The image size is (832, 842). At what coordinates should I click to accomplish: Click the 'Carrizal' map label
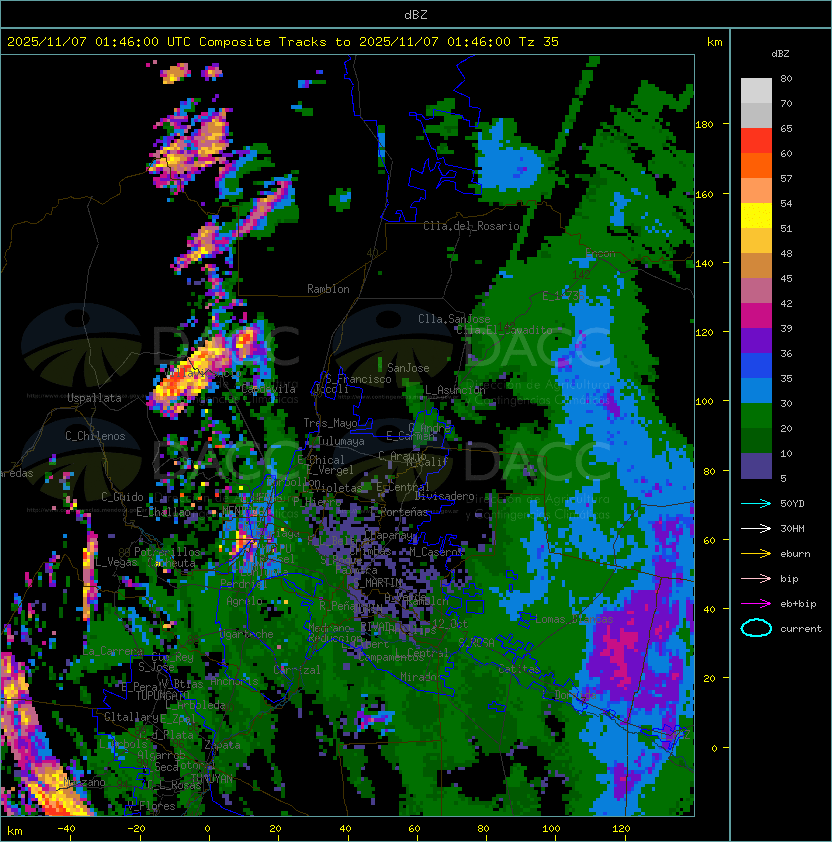[x=297, y=670]
